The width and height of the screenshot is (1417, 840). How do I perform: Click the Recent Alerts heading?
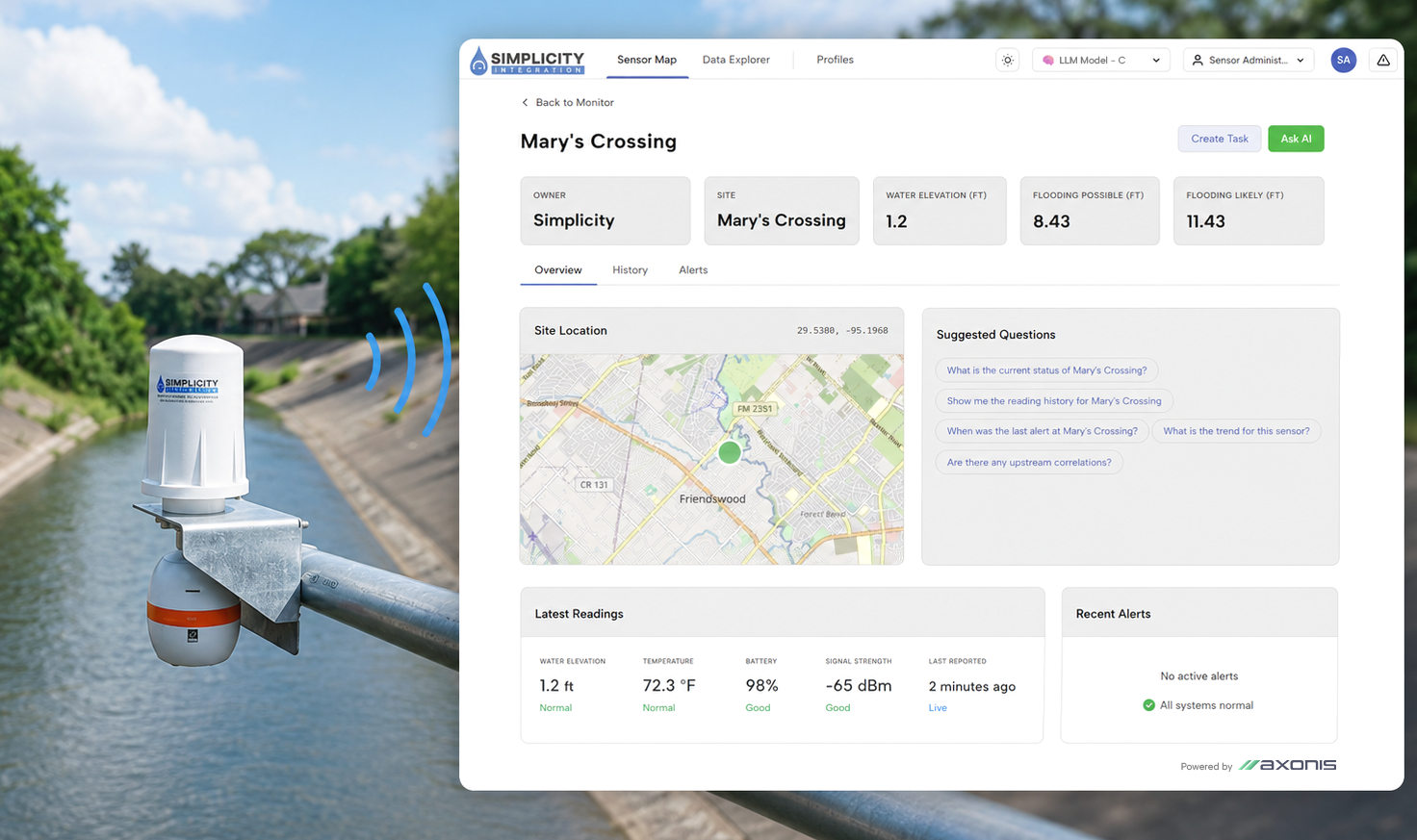click(1114, 614)
